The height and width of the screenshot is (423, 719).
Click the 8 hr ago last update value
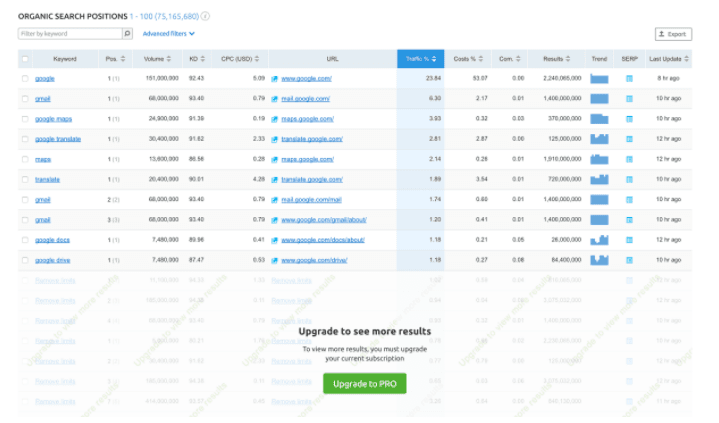(668, 78)
